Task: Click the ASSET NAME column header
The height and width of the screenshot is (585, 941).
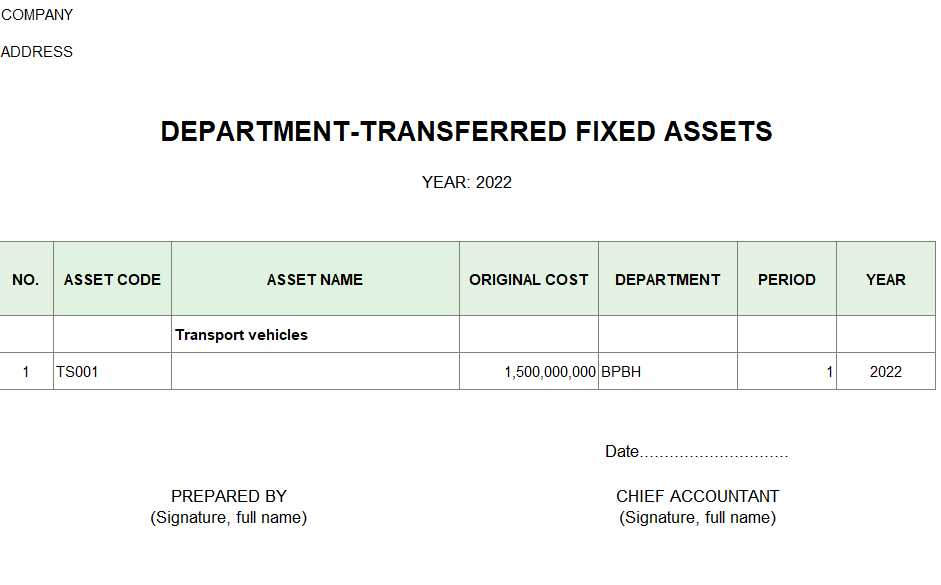Action: (x=315, y=280)
